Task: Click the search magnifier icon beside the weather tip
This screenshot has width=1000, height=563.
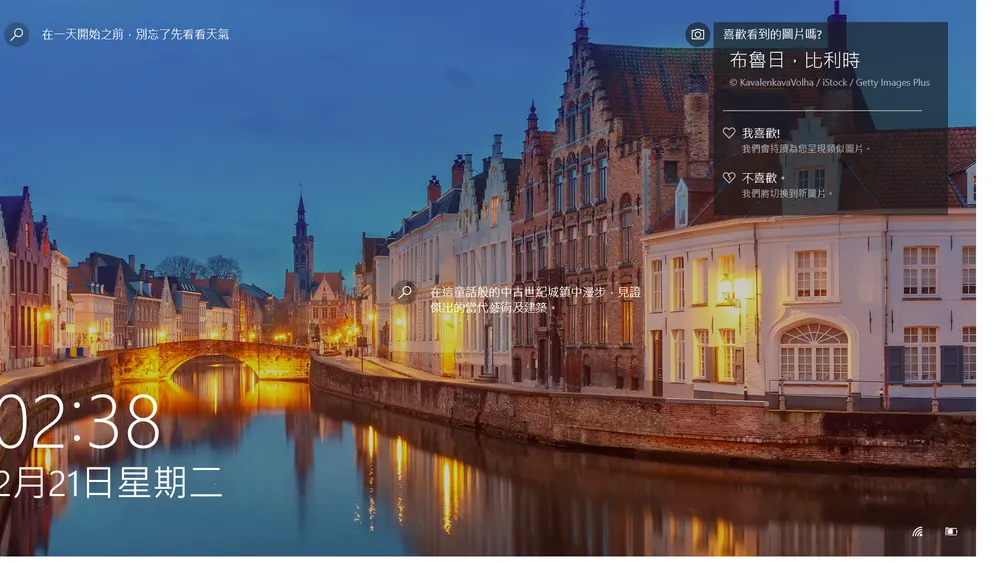Action: point(17,34)
